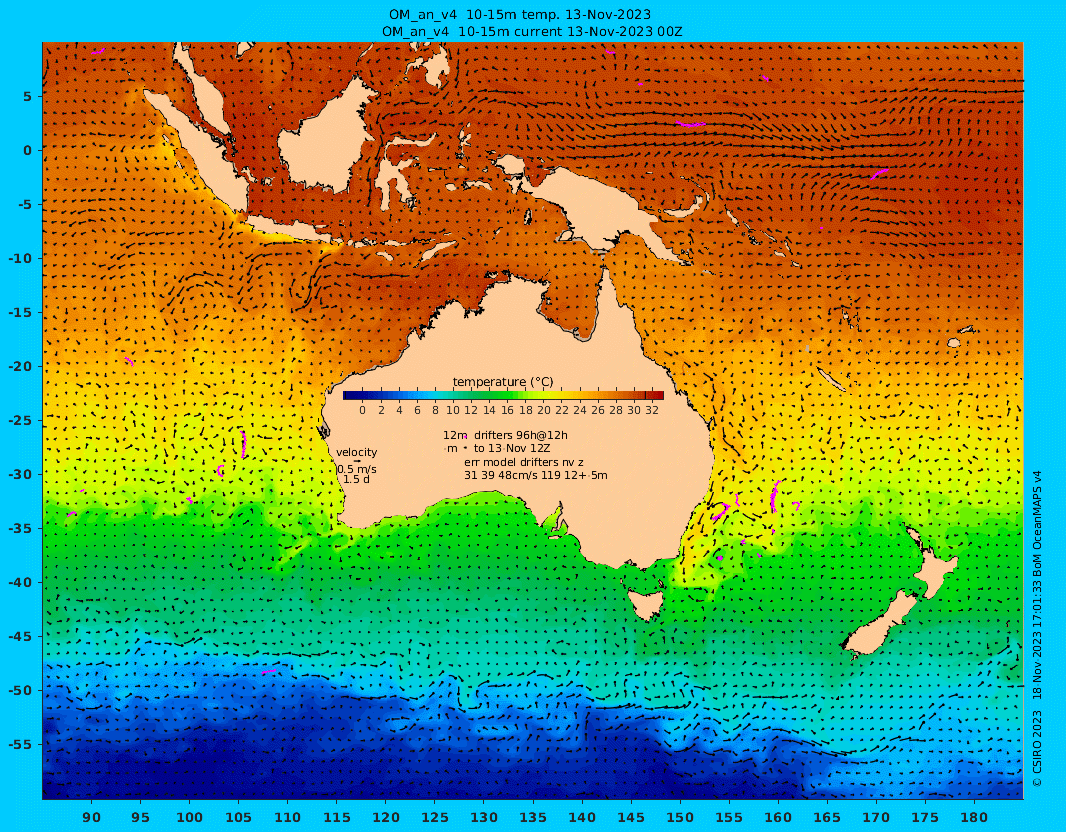Click latitude axis label '-15'

(20, 313)
